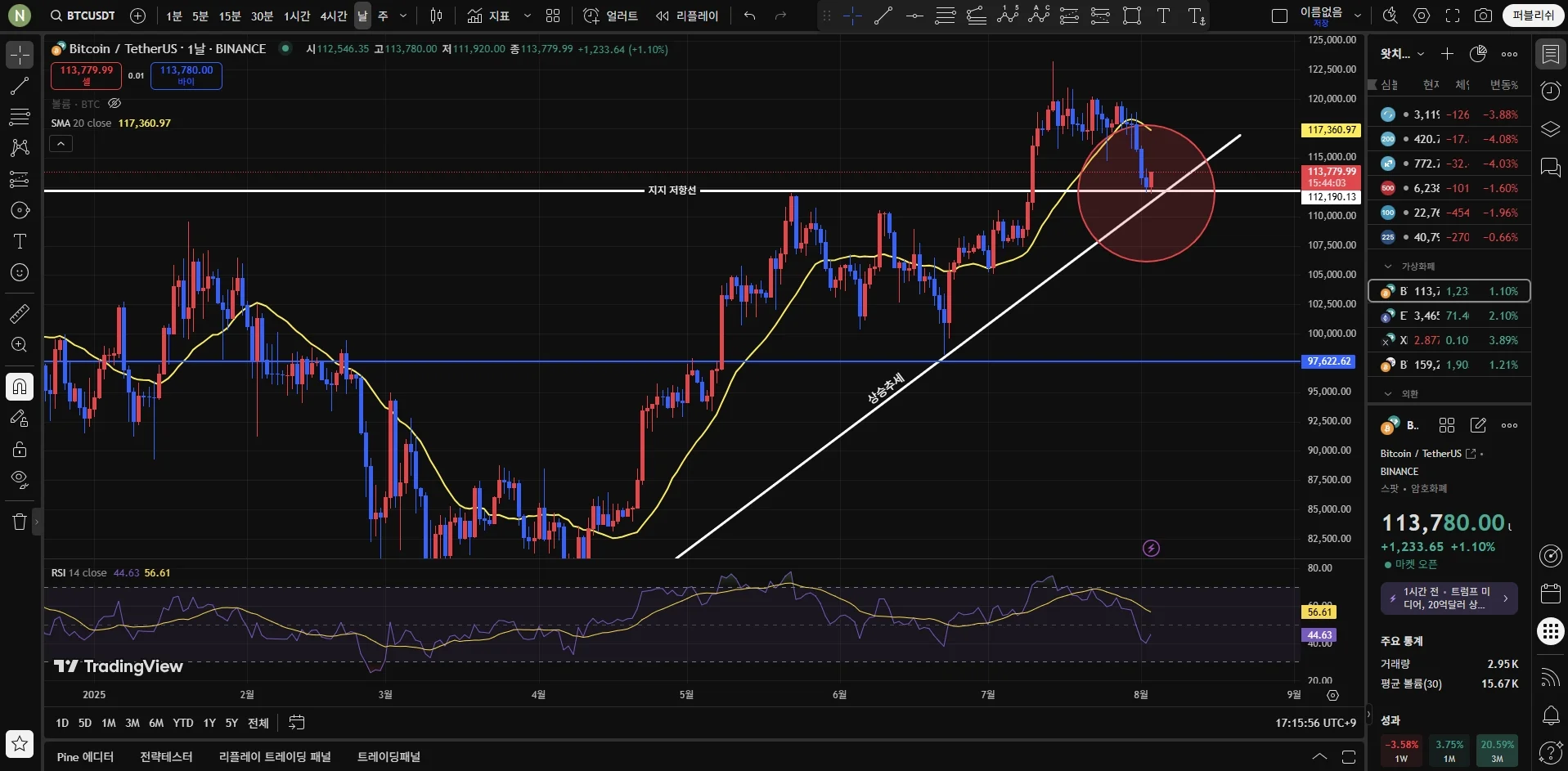The height and width of the screenshot is (771, 1568).
Task: Toggle magnet mode
Action: click(x=20, y=387)
